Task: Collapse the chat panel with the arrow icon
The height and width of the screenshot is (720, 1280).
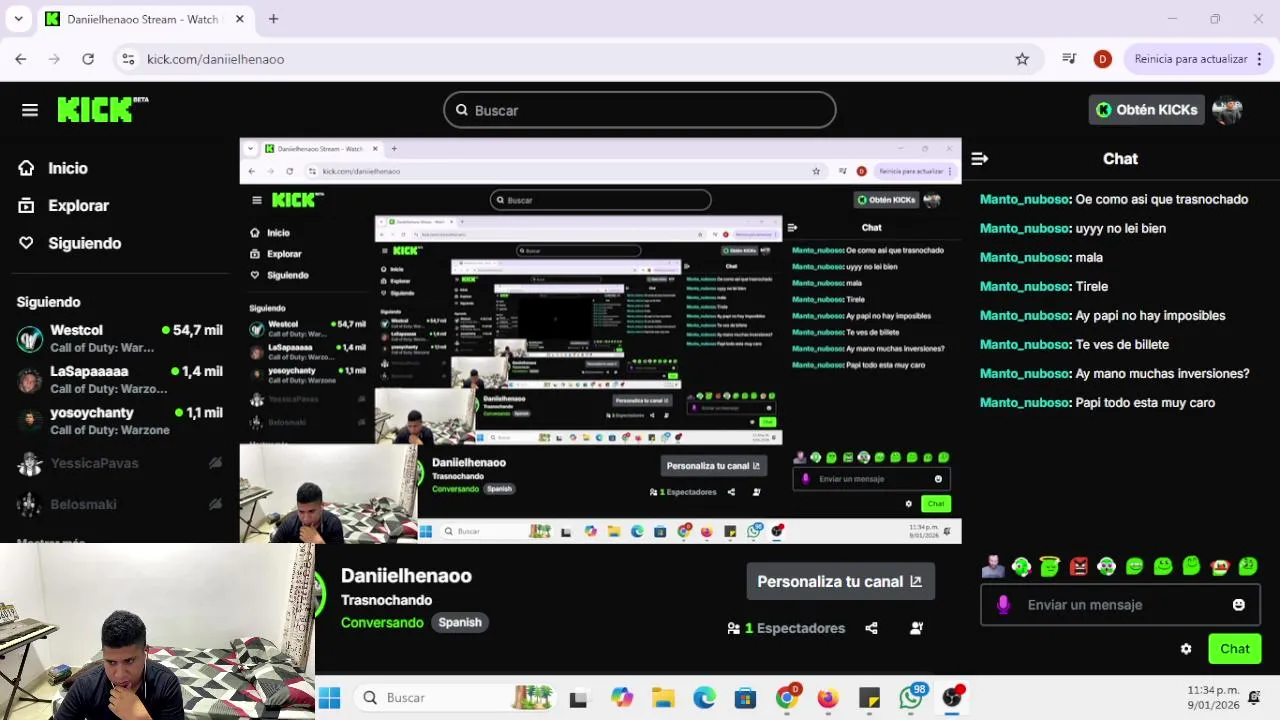Action: 980,158
